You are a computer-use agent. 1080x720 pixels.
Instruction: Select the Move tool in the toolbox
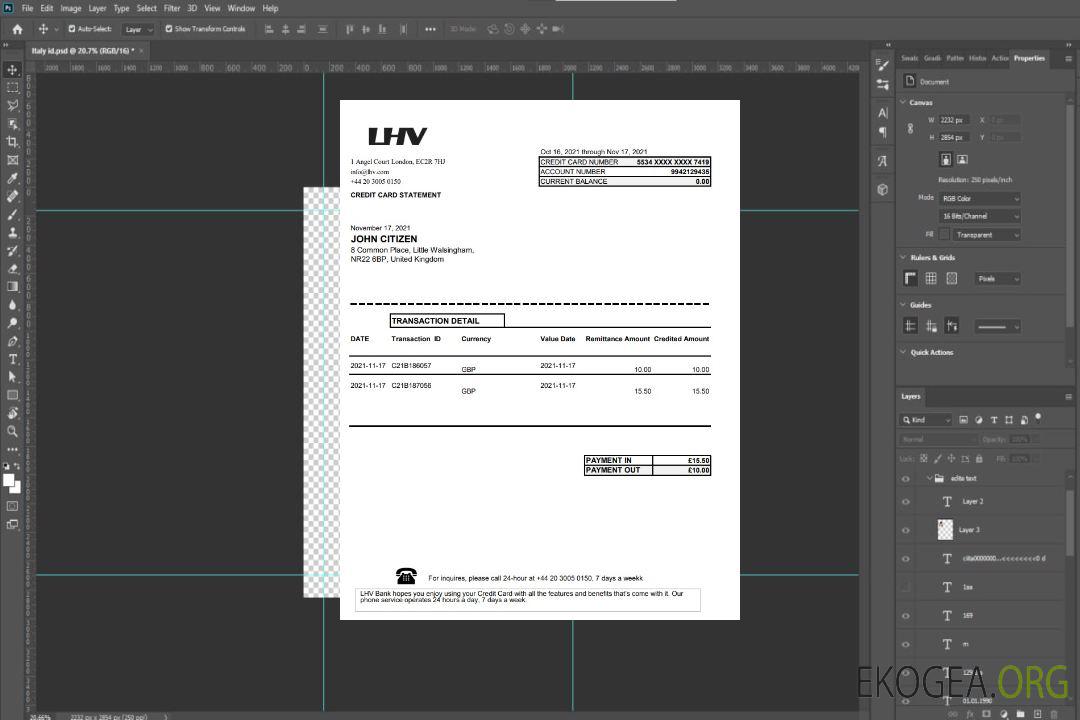coord(12,70)
